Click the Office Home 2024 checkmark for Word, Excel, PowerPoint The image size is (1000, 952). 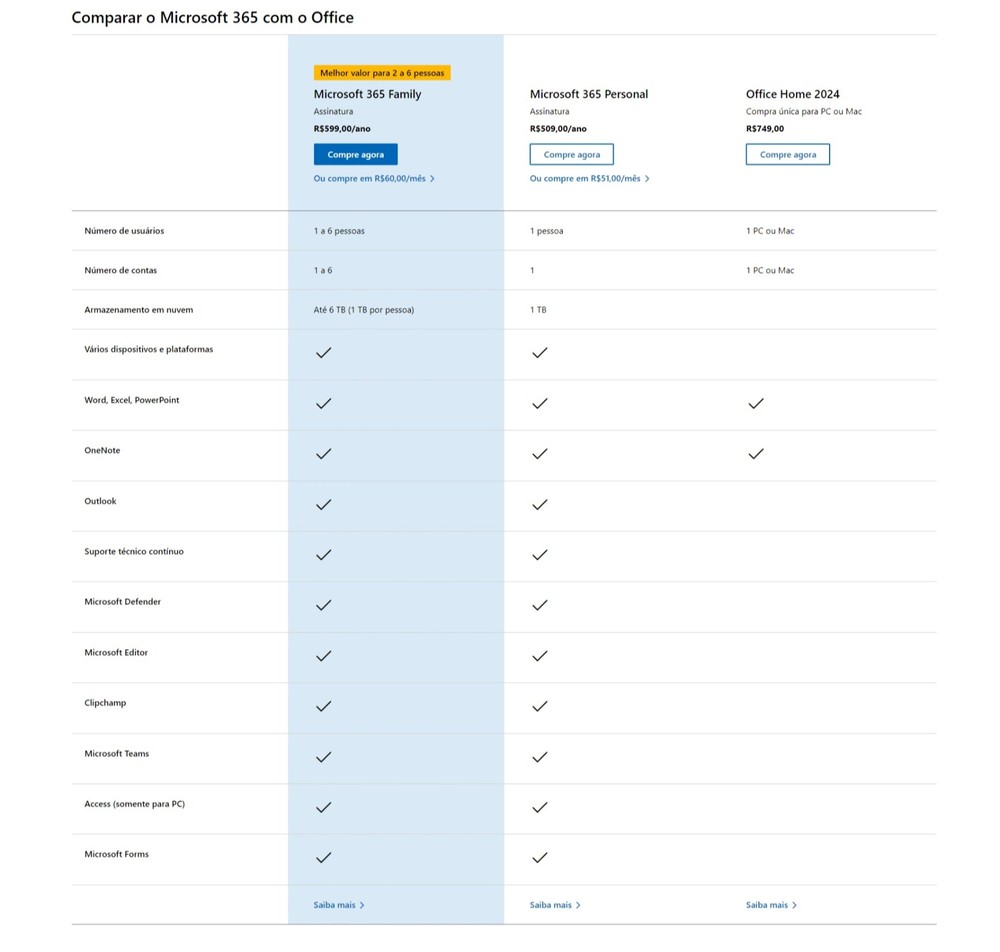(756, 404)
